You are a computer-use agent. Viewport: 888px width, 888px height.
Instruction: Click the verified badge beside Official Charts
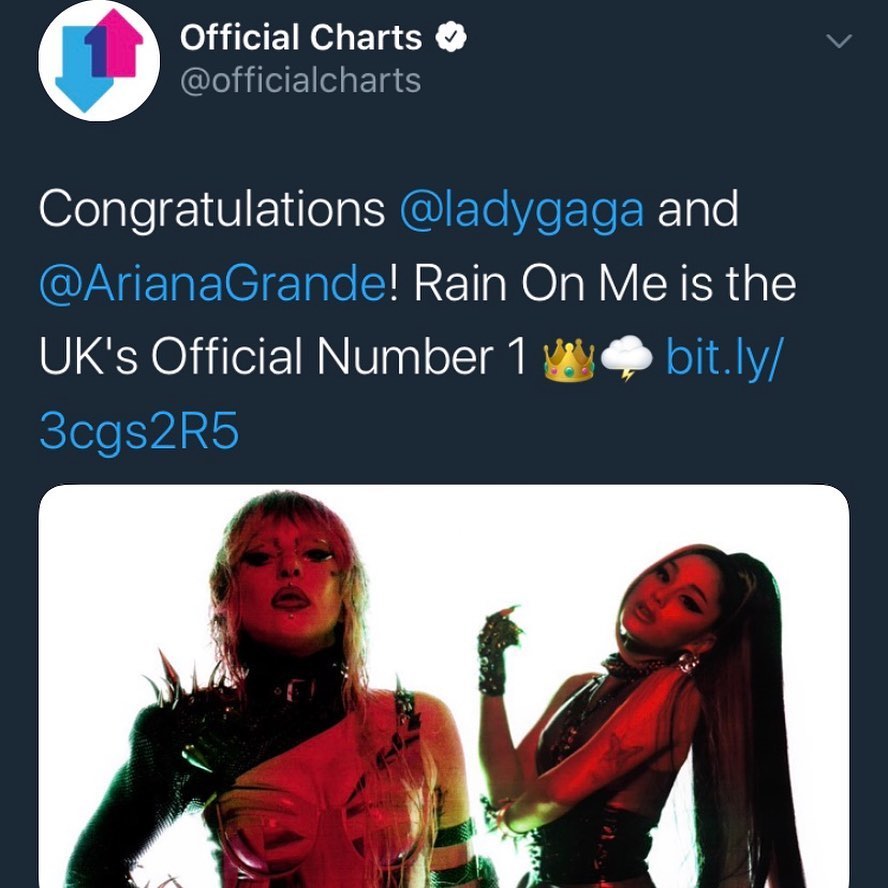pyautogui.click(x=452, y=38)
